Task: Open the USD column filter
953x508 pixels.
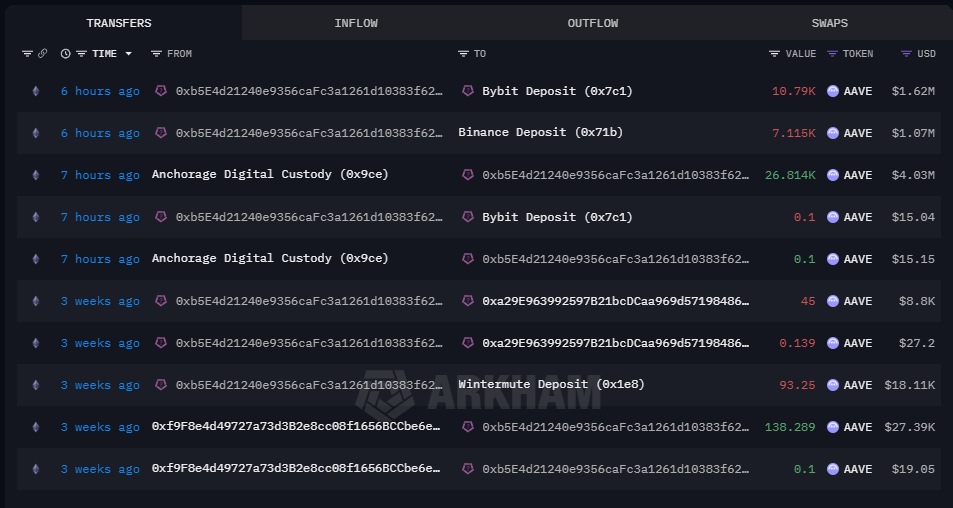Action: tap(906, 54)
